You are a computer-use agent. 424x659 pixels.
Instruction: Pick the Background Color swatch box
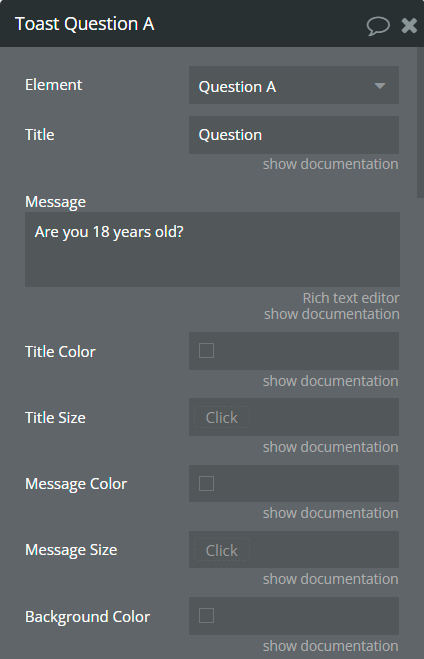[206, 616]
